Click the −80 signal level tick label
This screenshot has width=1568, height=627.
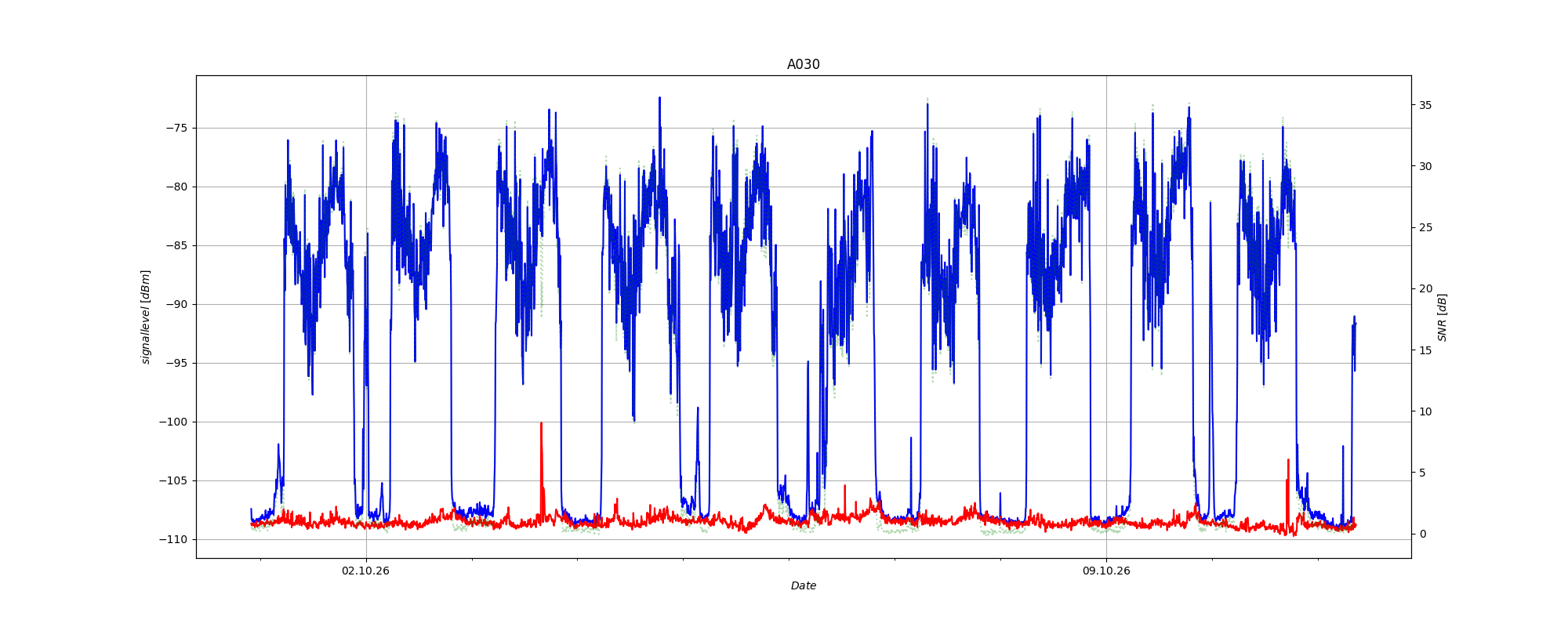[176, 187]
